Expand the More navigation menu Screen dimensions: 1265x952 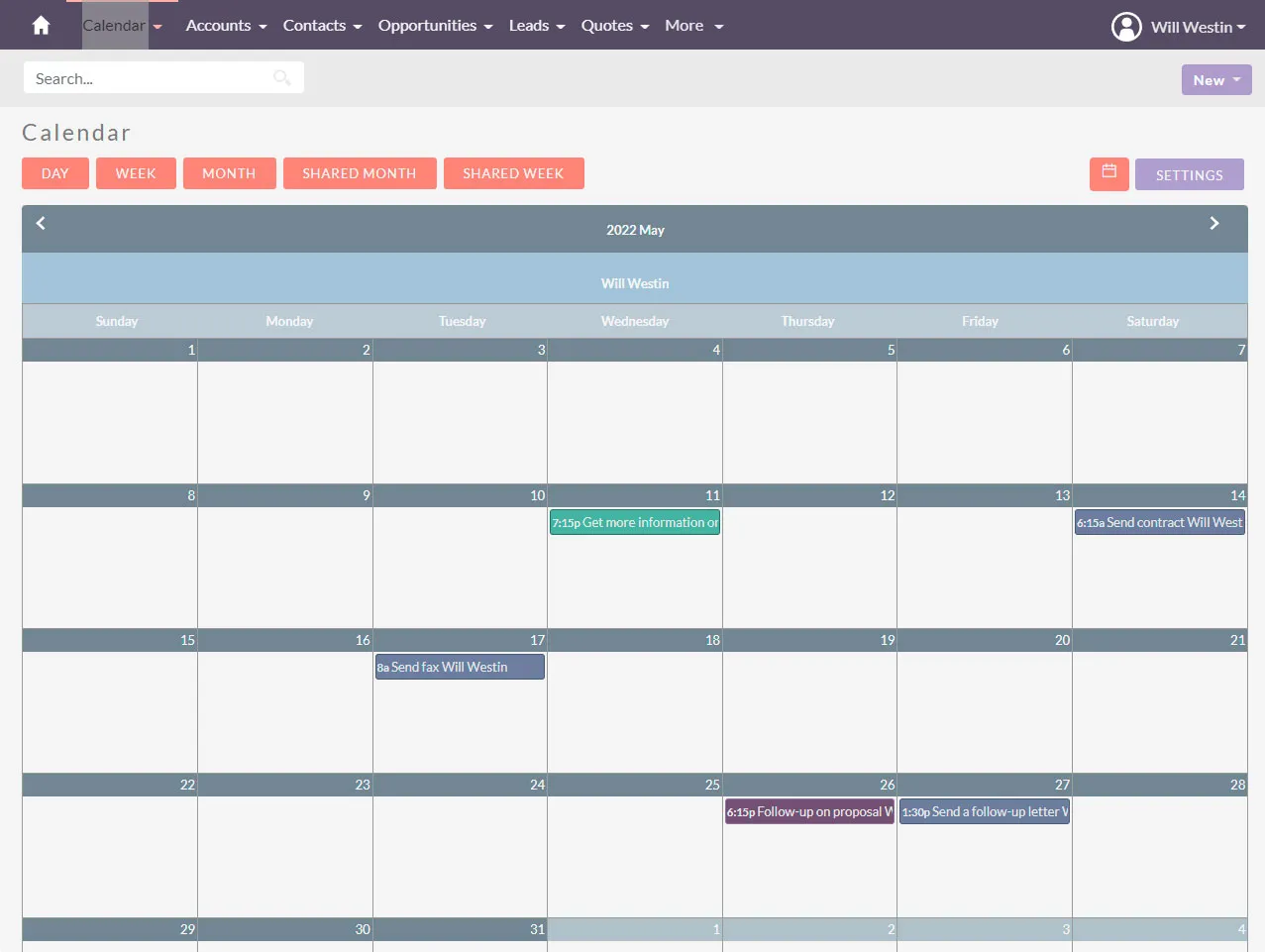(693, 26)
